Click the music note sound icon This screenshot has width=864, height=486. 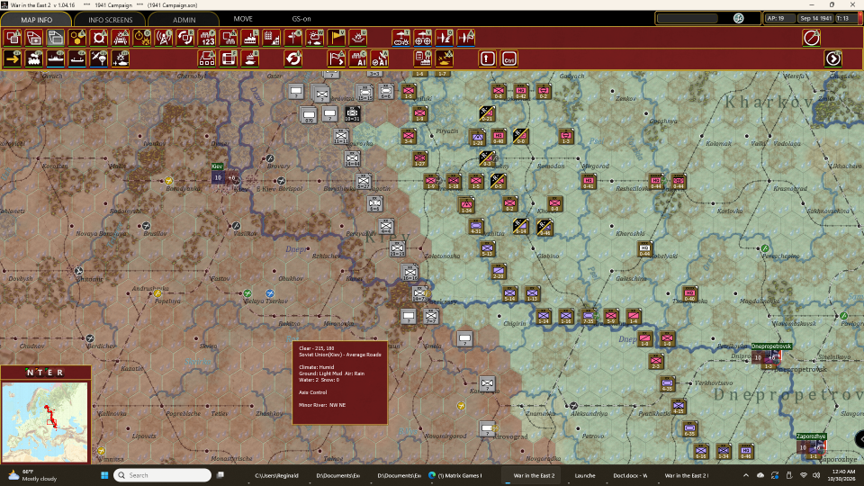[738, 18]
